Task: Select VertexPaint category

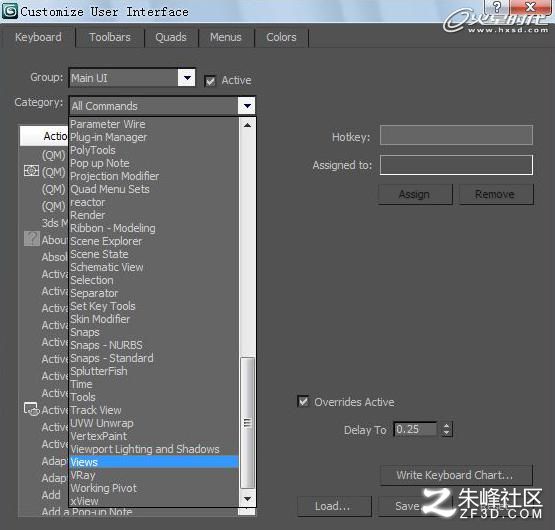Action: (154, 436)
